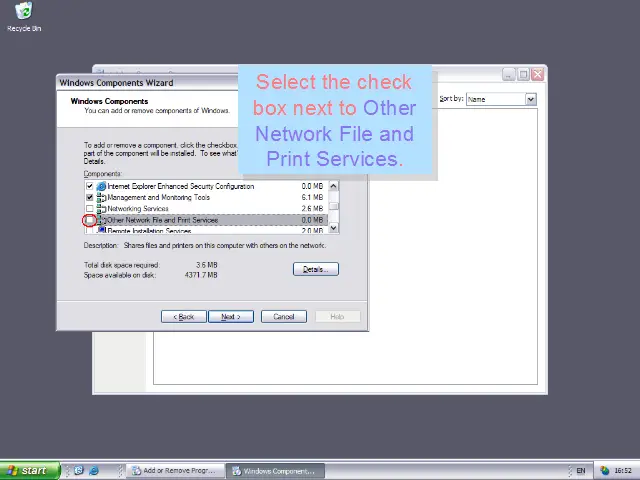
Task: Click the Internet Explorer Enhanced Security Configuration icon
Action: [101, 186]
